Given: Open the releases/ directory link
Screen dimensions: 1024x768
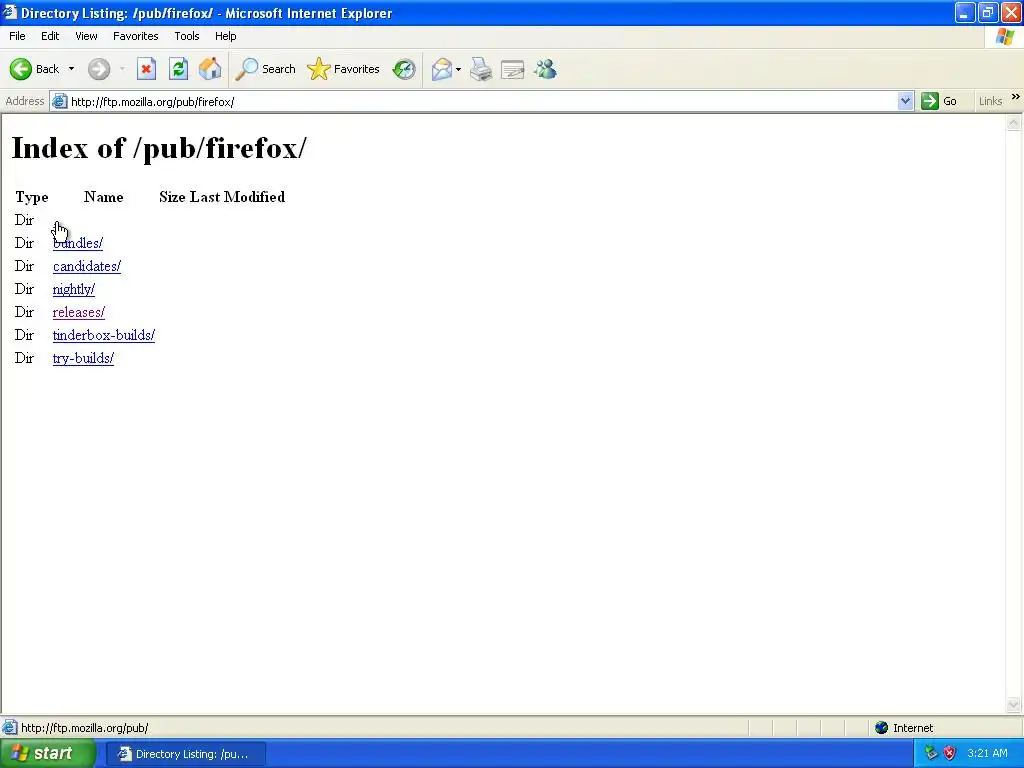Looking at the screenshot, I should point(79,312).
